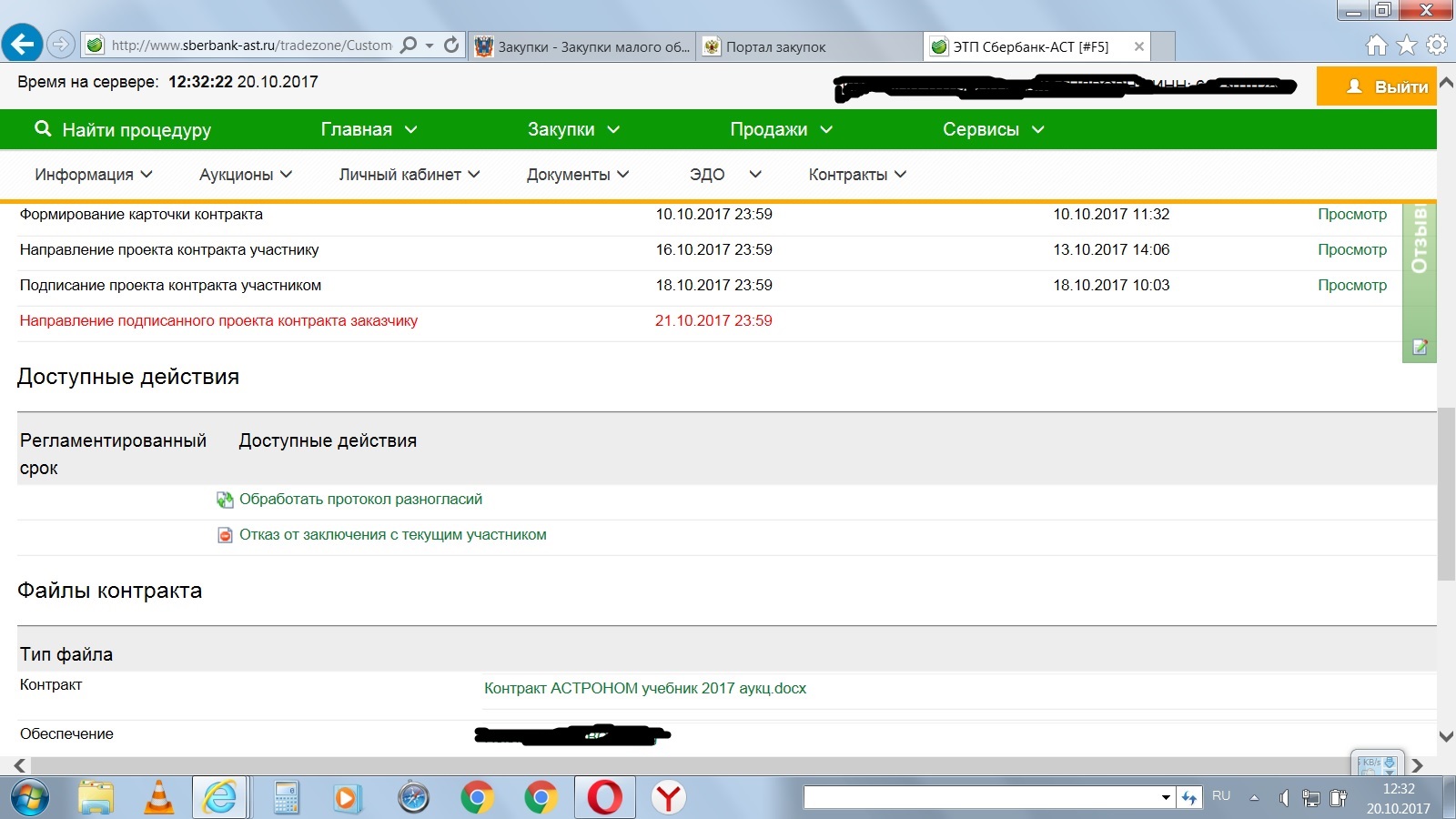Click the browser back arrow button
The image size is (1456, 819).
point(22,44)
